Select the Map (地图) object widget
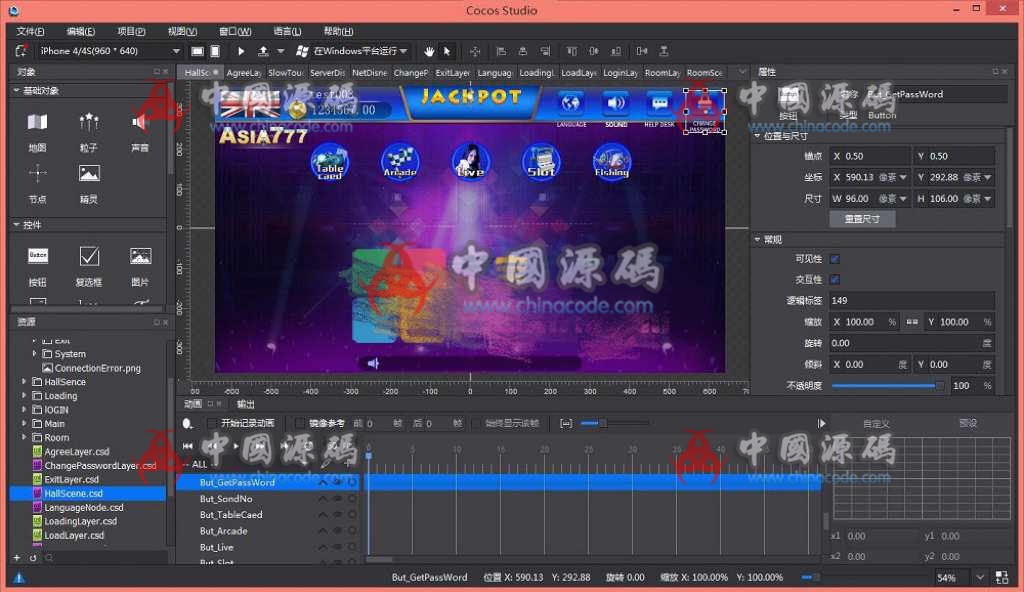This screenshot has height=592, width=1024. coord(37,132)
